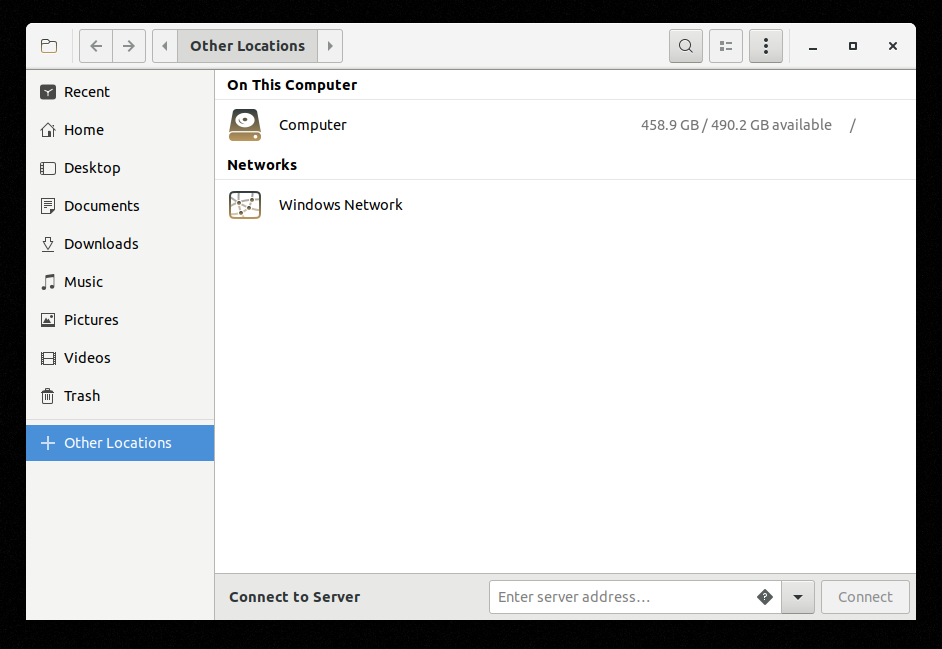942x649 pixels.
Task: Open the Windows Network entry
Action: click(565, 205)
